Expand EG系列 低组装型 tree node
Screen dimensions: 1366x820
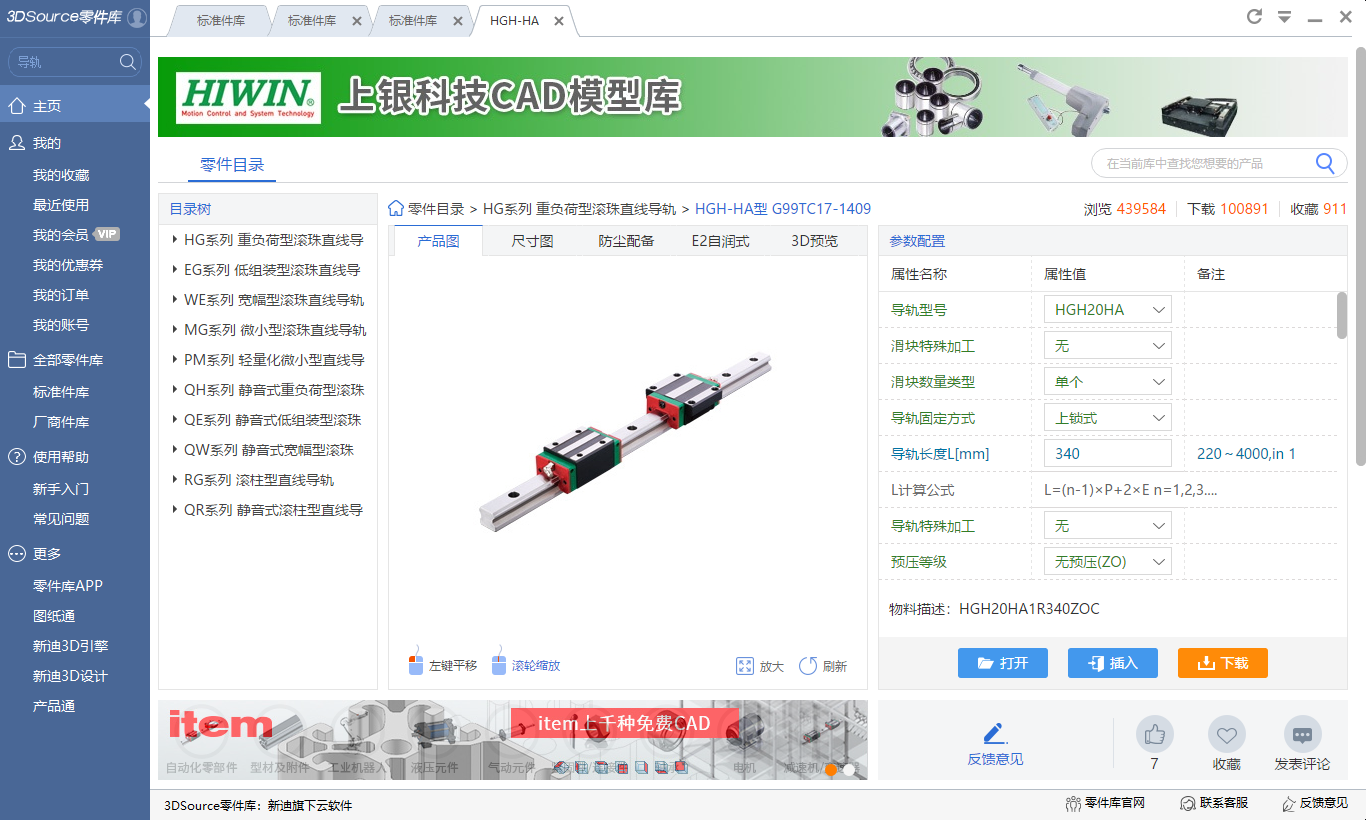(174, 270)
